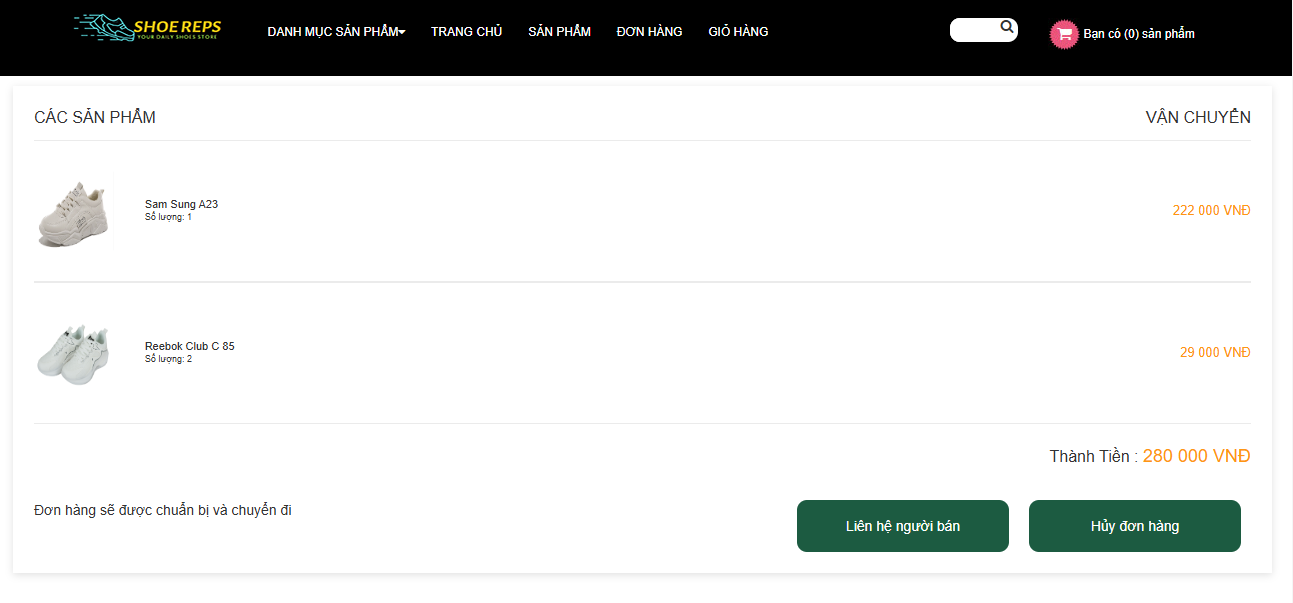This screenshot has height=603, width=1293.
Task: Select the Sam Sung A23 product name
Action: coord(181,204)
